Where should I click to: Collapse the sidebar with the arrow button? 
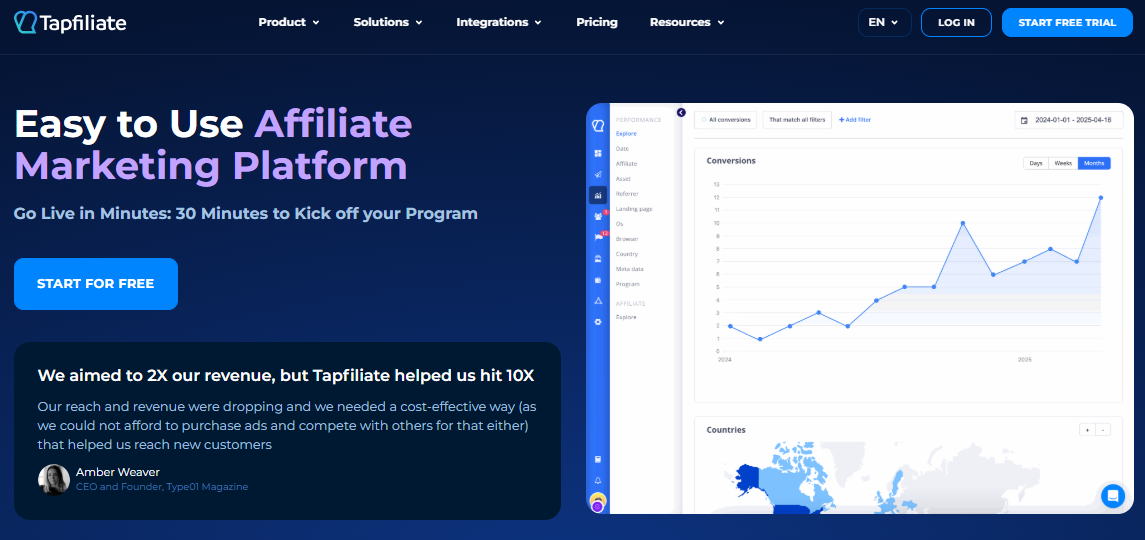[x=681, y=113]
